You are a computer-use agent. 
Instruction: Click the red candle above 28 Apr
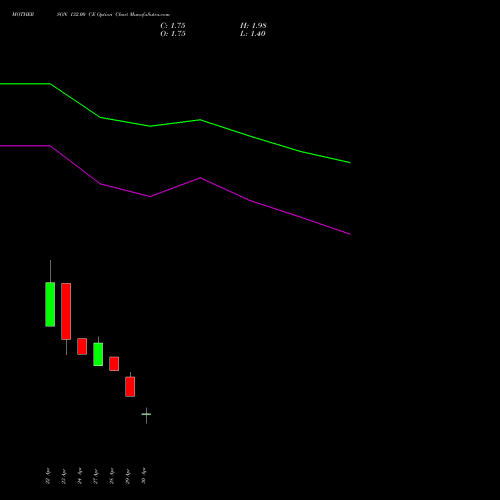click(114, 364)
